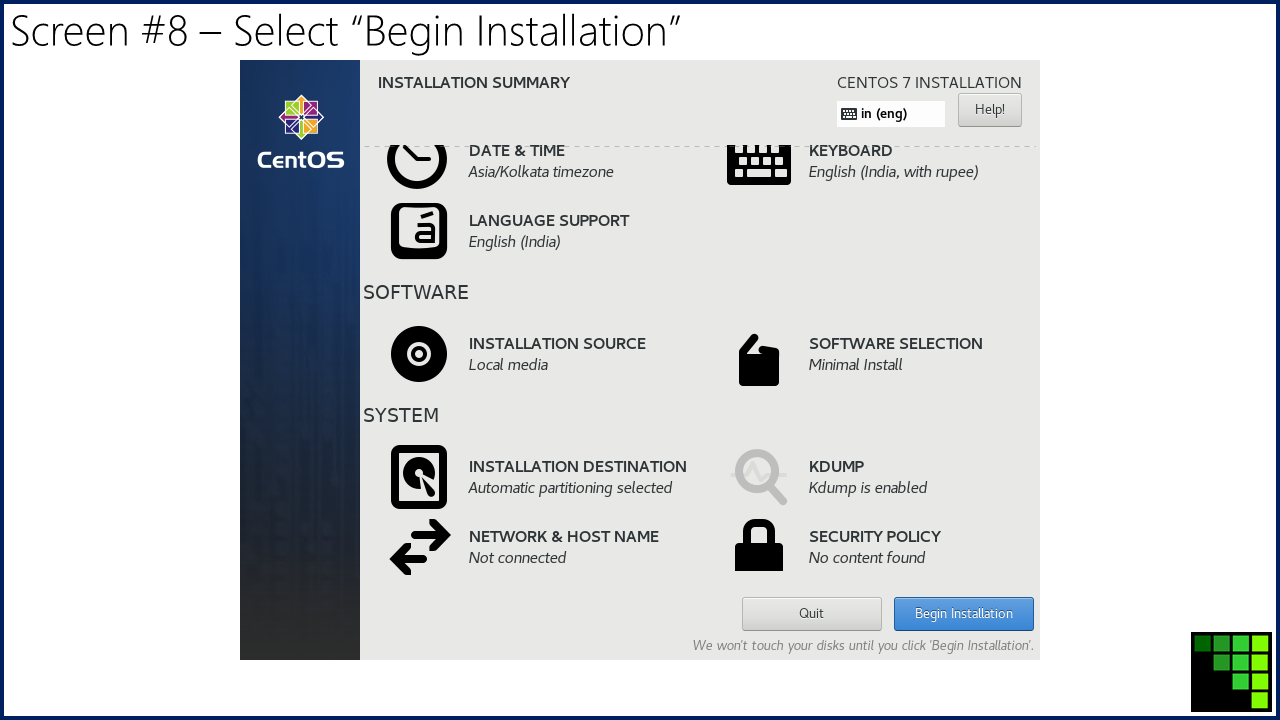Click the INSTALLATION SOURCE label
This screenshot has width=1280, height=720.
click(557, 344)
